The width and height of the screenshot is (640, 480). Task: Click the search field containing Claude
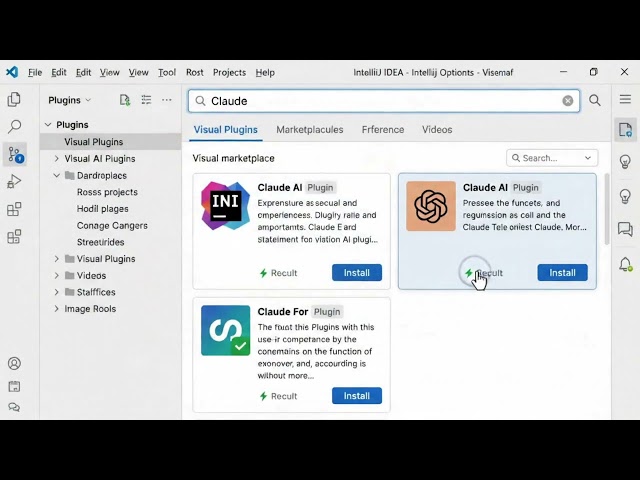point(384,101)
